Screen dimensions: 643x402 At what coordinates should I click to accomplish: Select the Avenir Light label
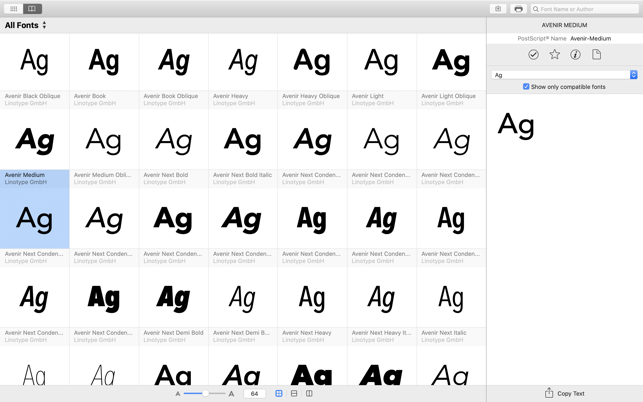[368, 96]
